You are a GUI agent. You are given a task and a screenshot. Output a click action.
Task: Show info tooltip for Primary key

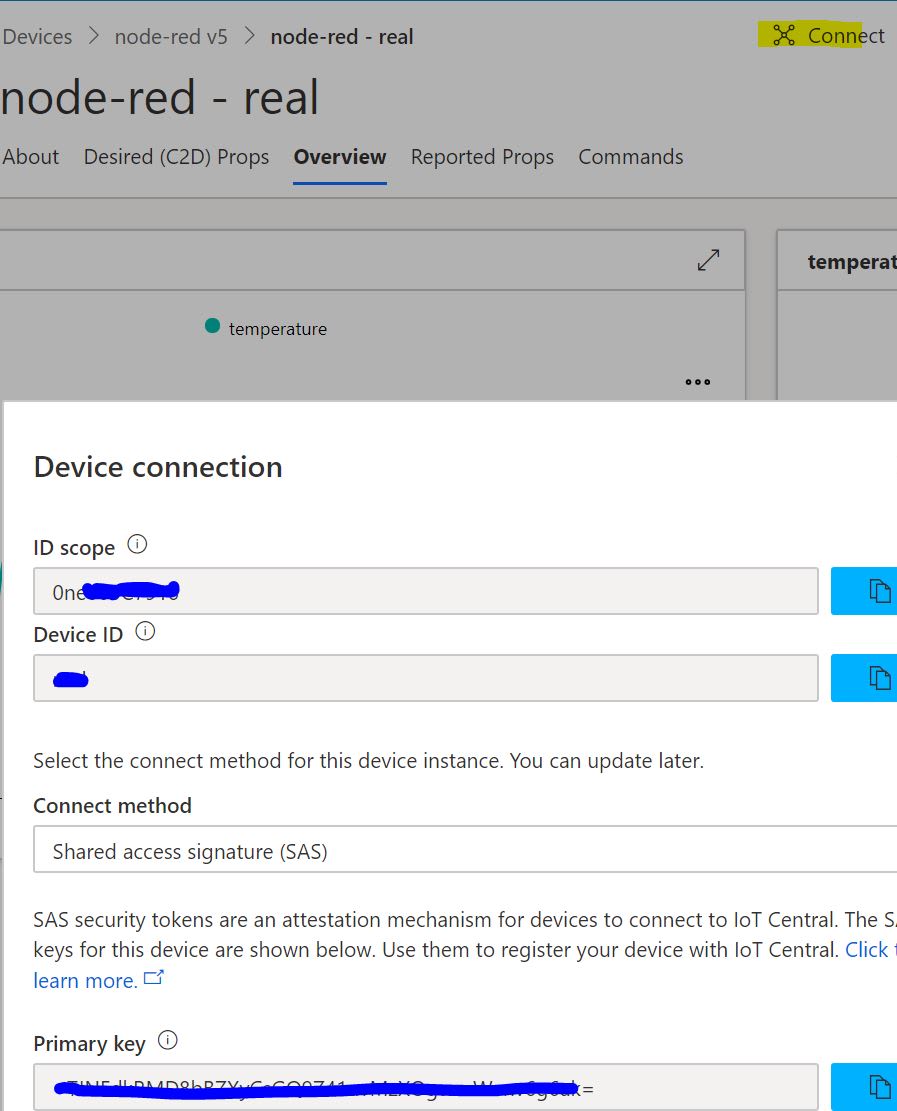168,1041
